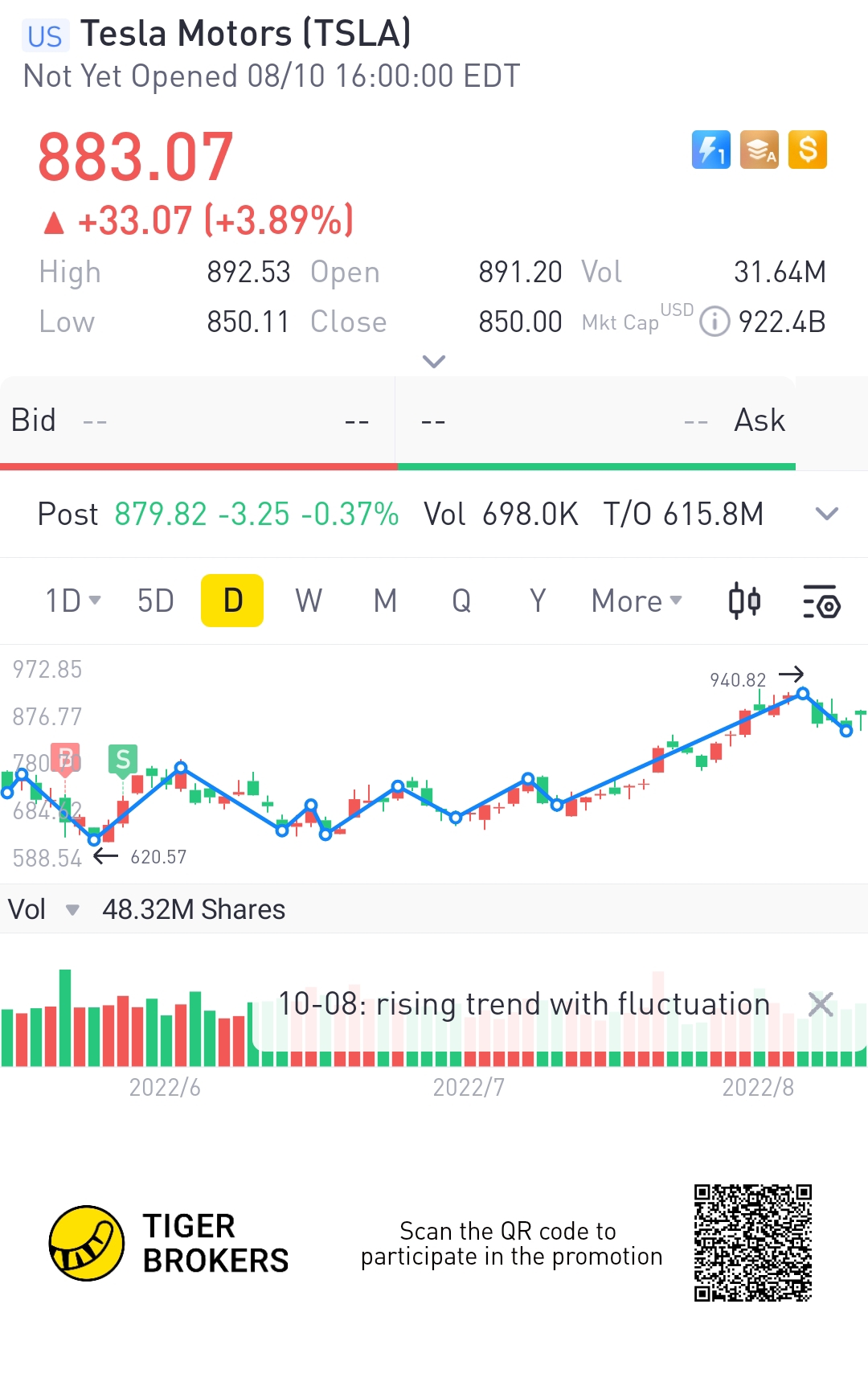Open the Vol indicator dropdown
The height and width of the screenshot is (1382, 868).
click(x=72, y=910)
